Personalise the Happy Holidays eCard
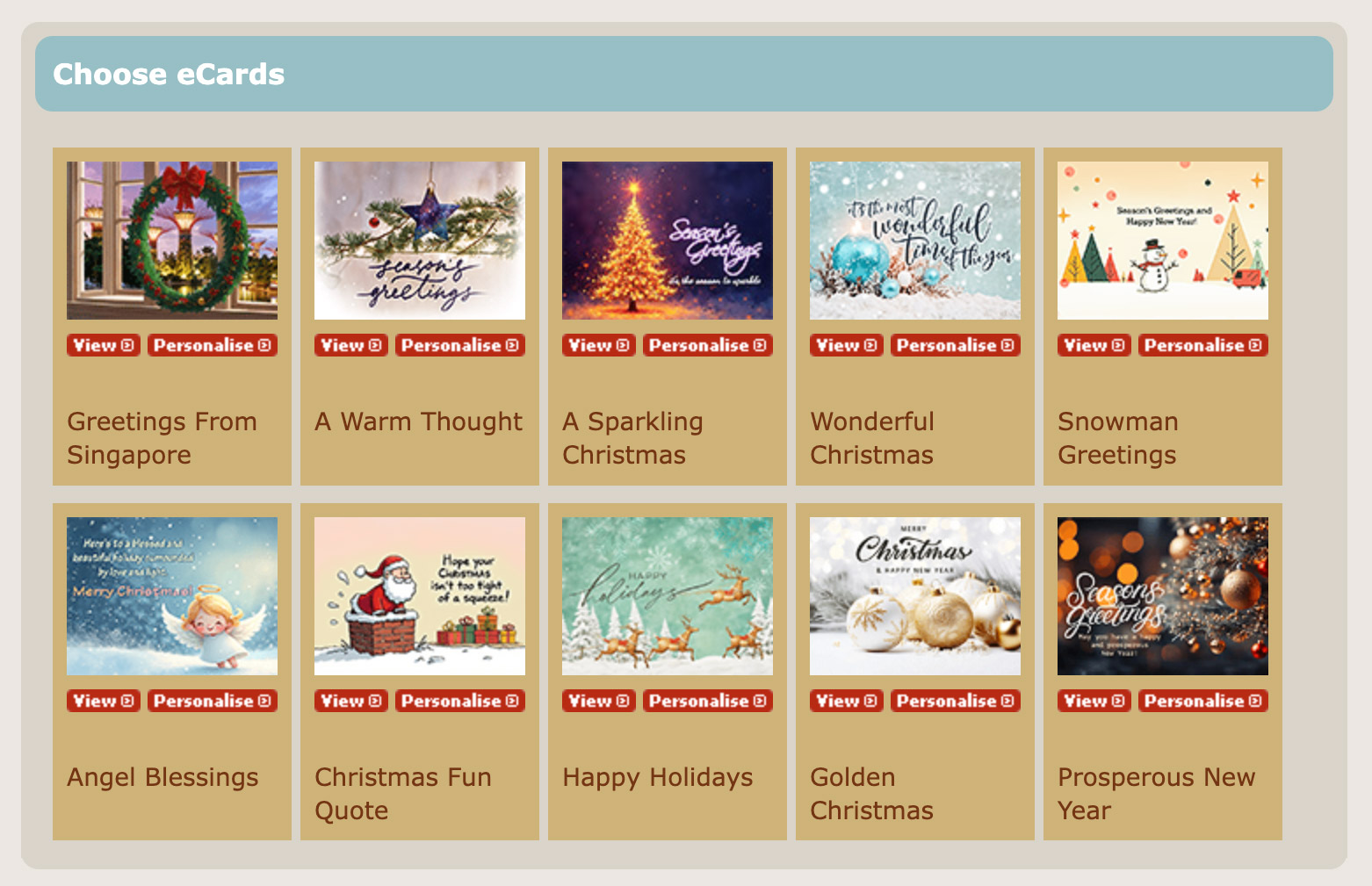1372x886 pixels. point(708,701)
